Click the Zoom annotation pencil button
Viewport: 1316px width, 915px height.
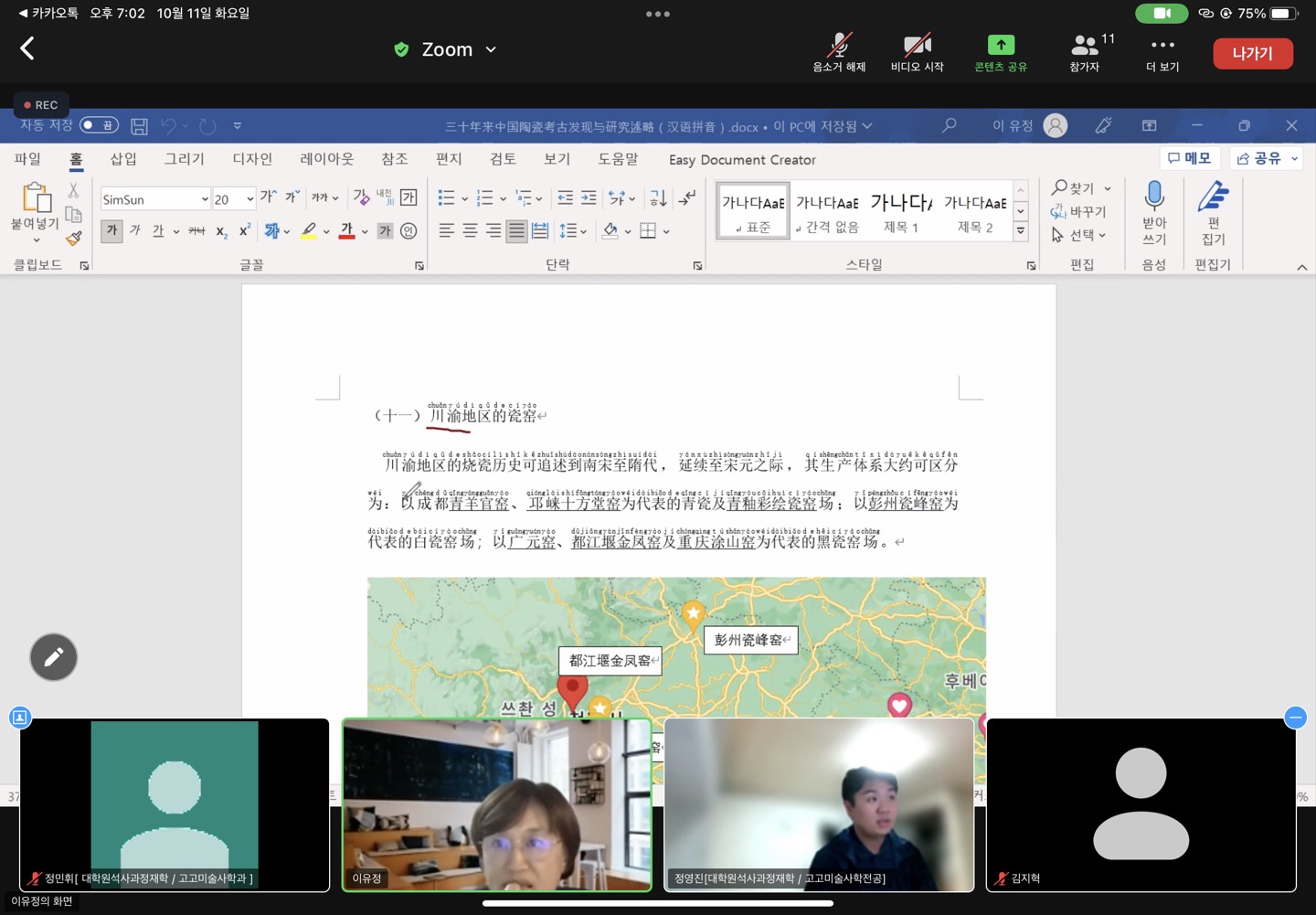coord(54,657)
